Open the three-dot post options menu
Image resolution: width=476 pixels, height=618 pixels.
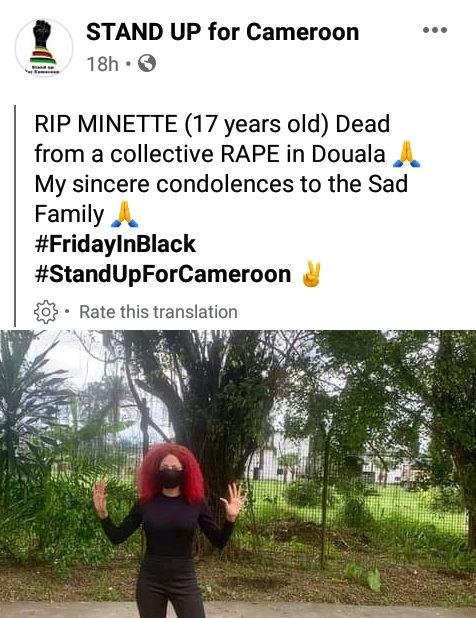tap(435, 30)
